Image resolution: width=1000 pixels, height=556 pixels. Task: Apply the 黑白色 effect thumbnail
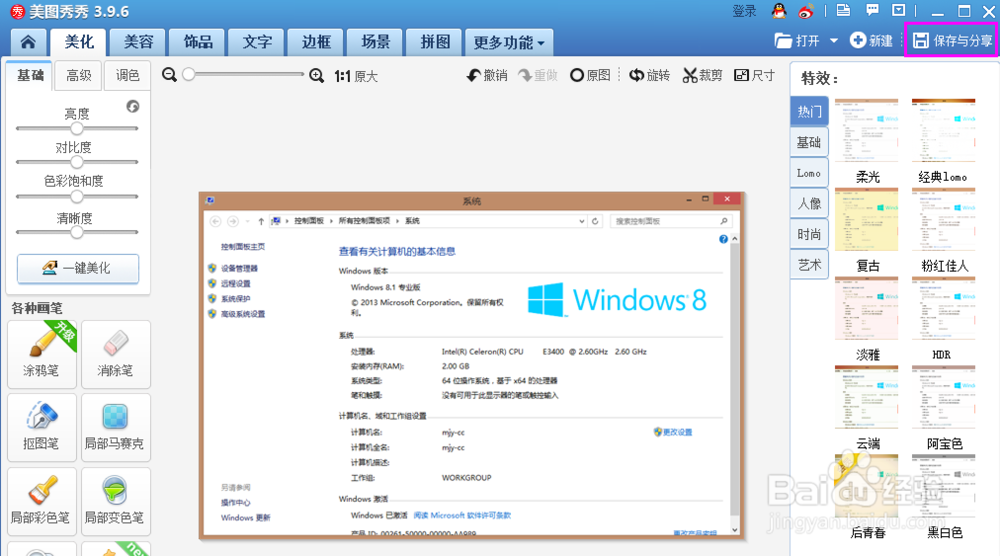point(943,486)
